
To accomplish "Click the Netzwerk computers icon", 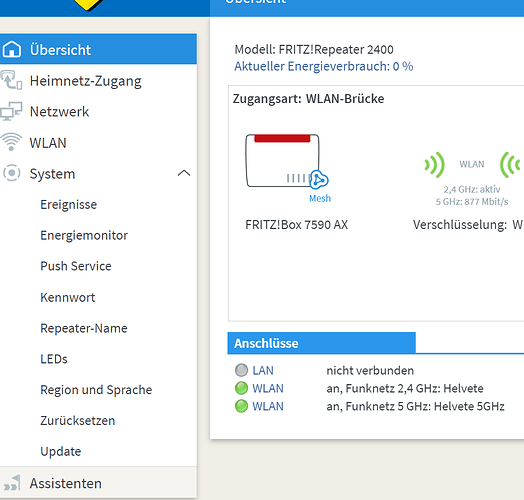I will 11,111.
